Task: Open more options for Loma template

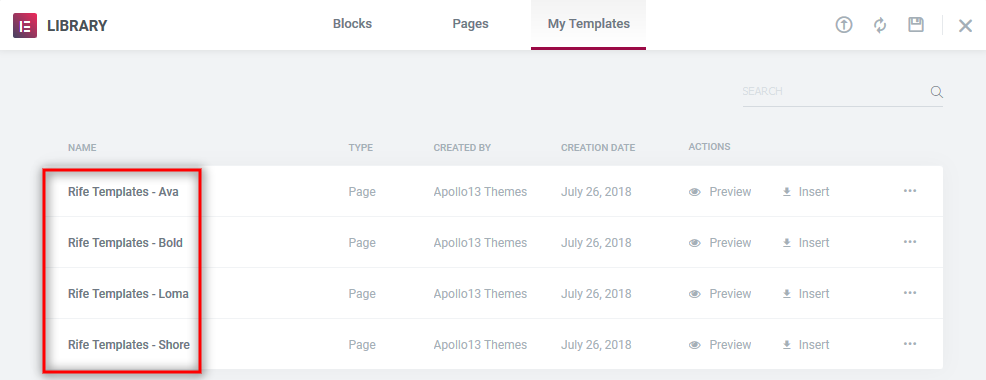Action: pyautogui.click(x=910, y=293)
